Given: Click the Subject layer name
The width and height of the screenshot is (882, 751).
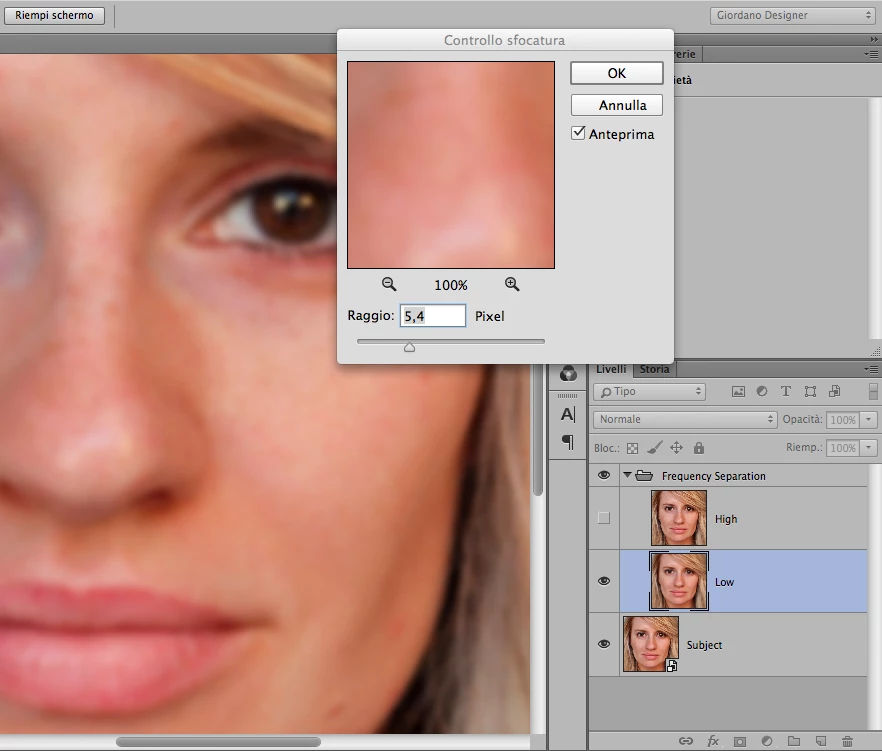Looking at the screenshot, I should pyautogui.click(x=704, y=645).
